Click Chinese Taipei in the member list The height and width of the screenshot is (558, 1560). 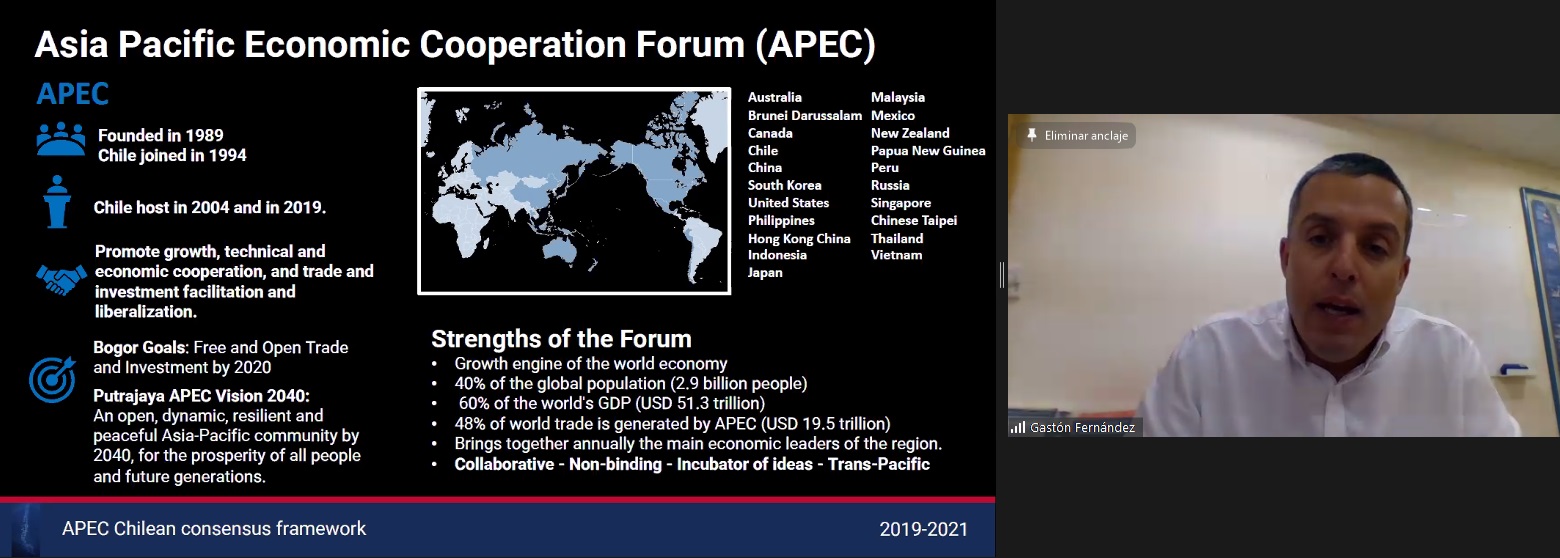point(914,220)
